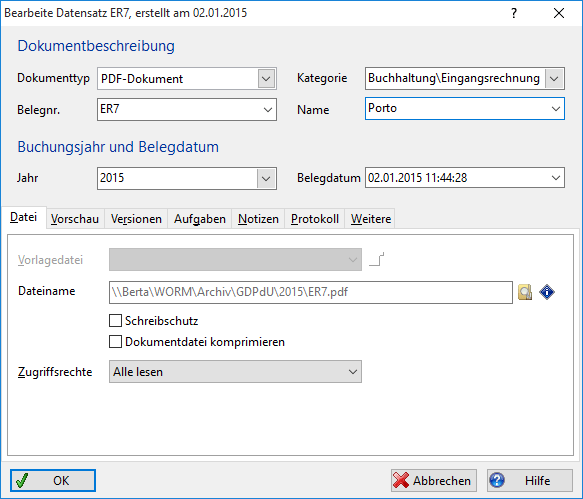Enable the Schreibschutz checkbox
The height and width of the screenshot is (499, 583).
[x=115, y=321]
